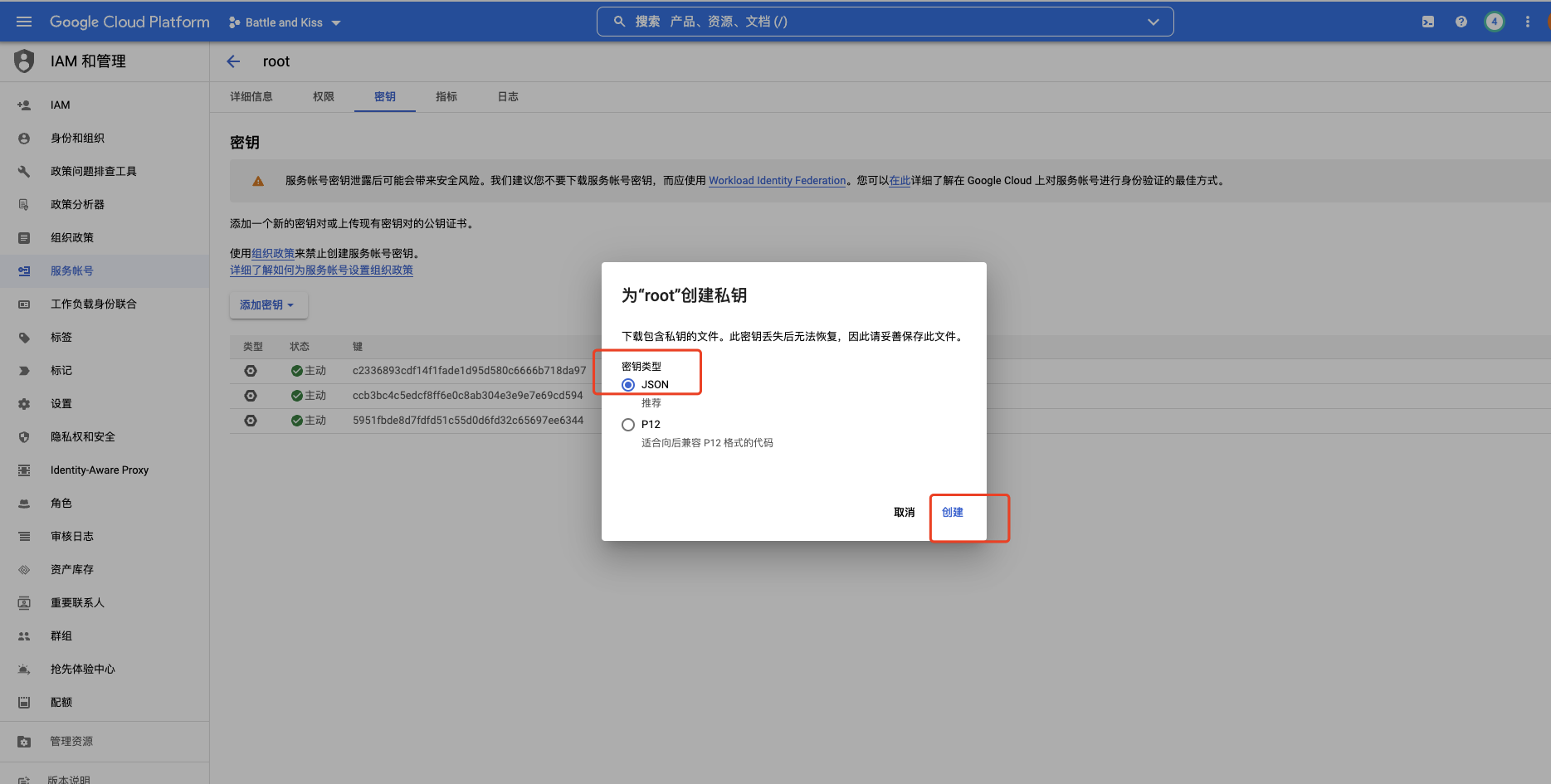The height and width of the screenshot is (784, 1551).
Task: Open the Battle and Kiss project selector
Action: [x=285, y=22]
